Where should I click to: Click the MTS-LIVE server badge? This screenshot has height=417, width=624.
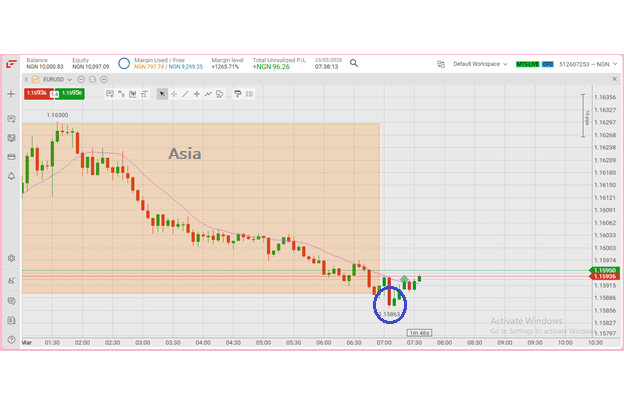527,64
